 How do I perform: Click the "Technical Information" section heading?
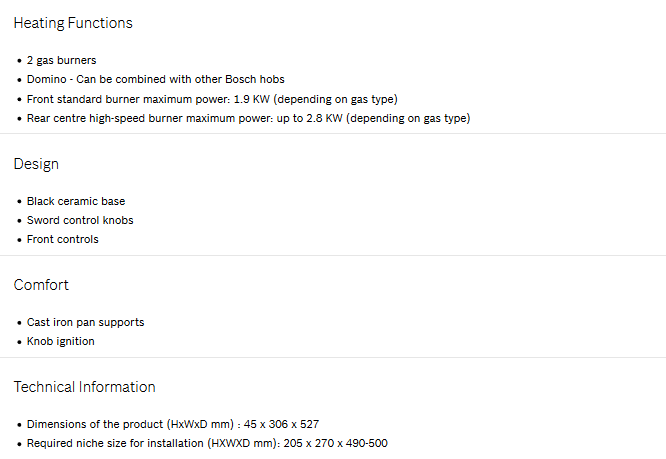(84, 387)
